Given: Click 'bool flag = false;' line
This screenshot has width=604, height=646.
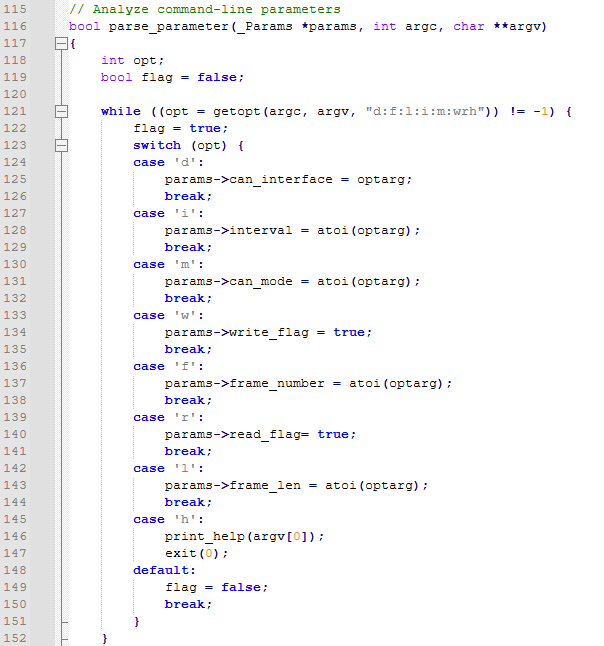Looking at the screenshot, I should point(172,77).
